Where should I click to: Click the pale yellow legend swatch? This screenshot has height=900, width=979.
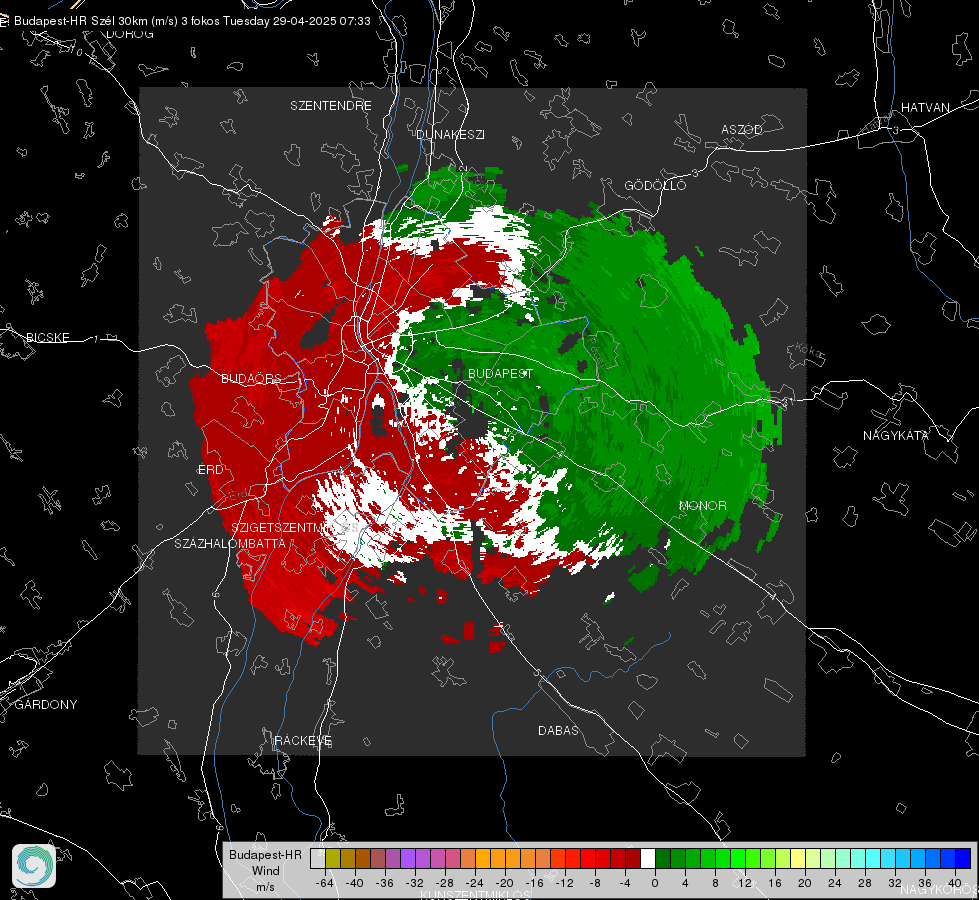pos(798,858)
